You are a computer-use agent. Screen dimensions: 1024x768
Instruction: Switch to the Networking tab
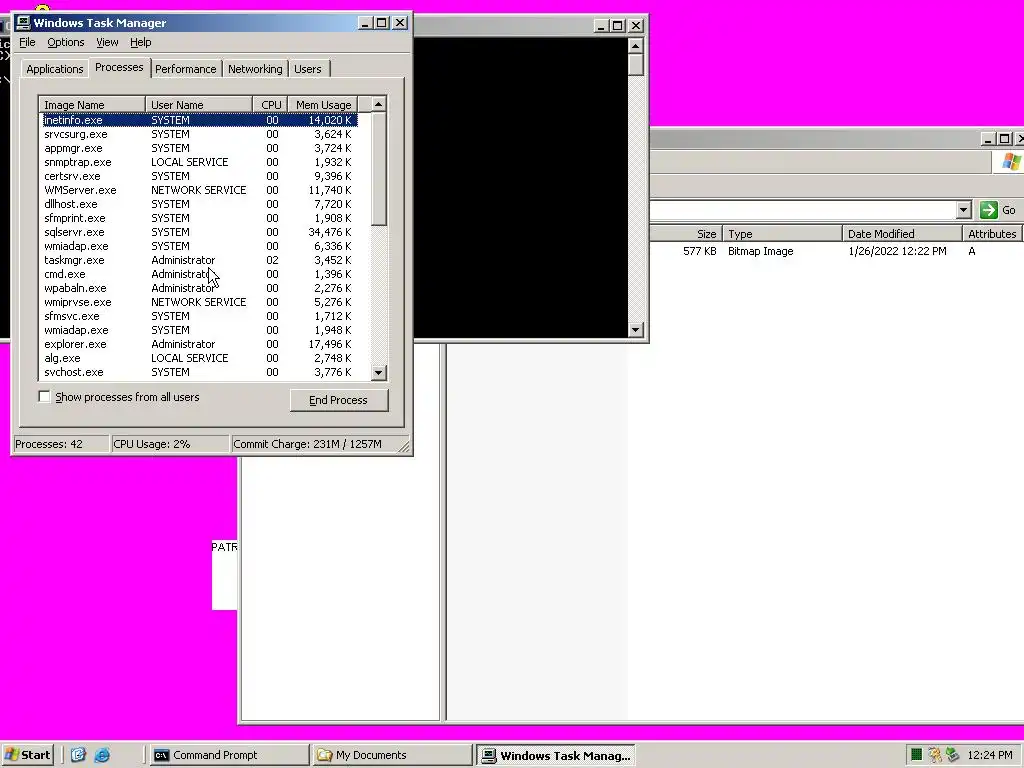255,69
